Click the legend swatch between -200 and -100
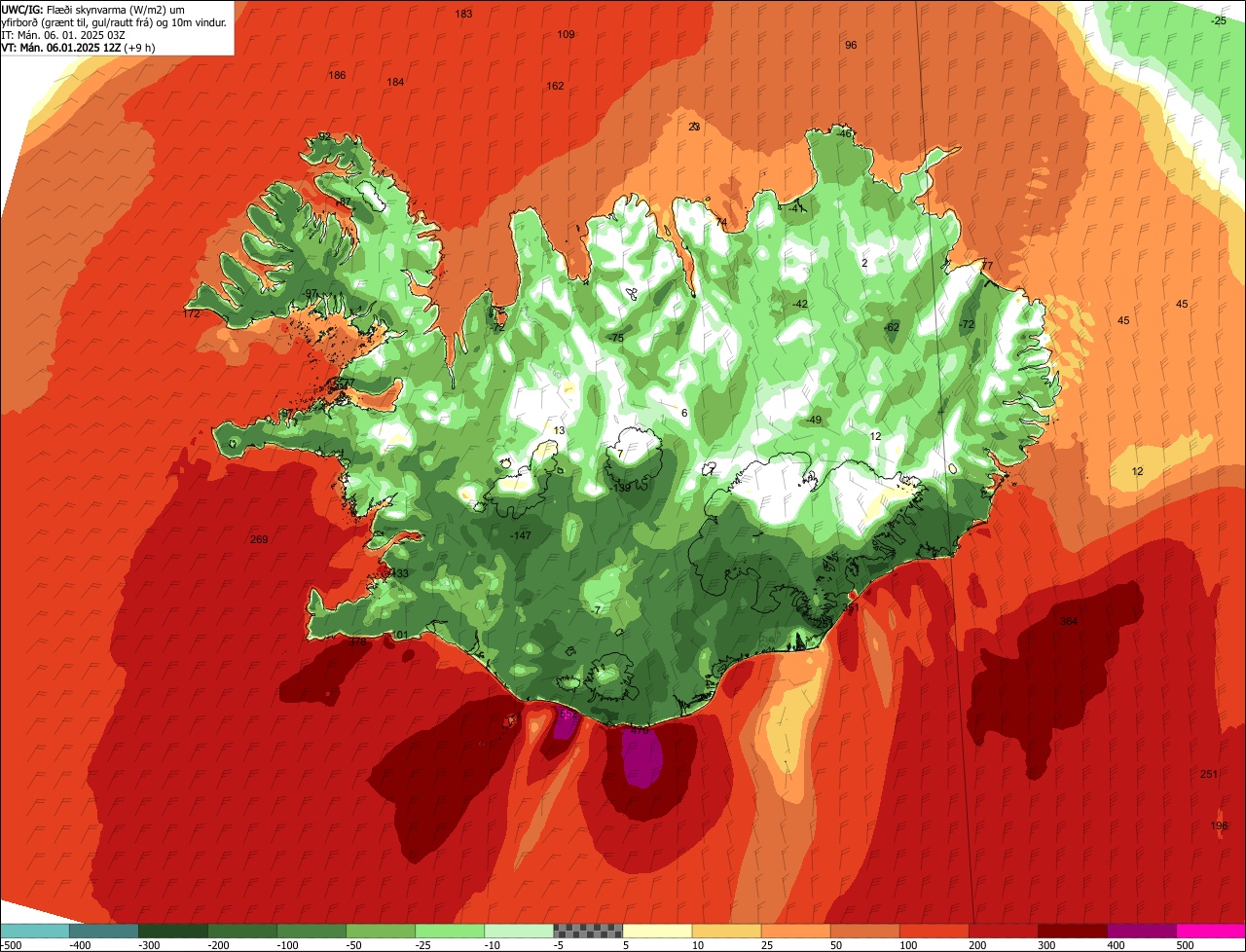The height and width of the screenshot is (952, 1246). pos(242,930)
